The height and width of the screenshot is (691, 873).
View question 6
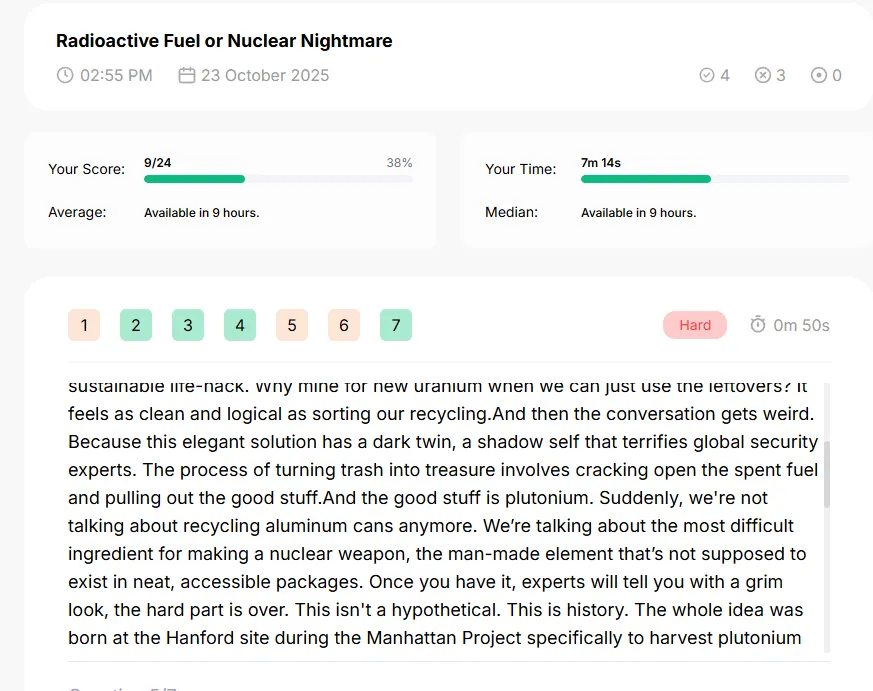point(344,325)
